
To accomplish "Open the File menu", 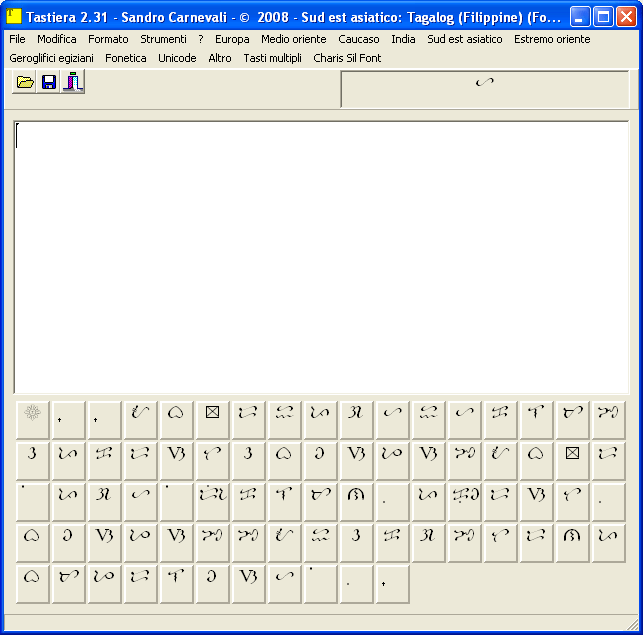I will [17, 39].
